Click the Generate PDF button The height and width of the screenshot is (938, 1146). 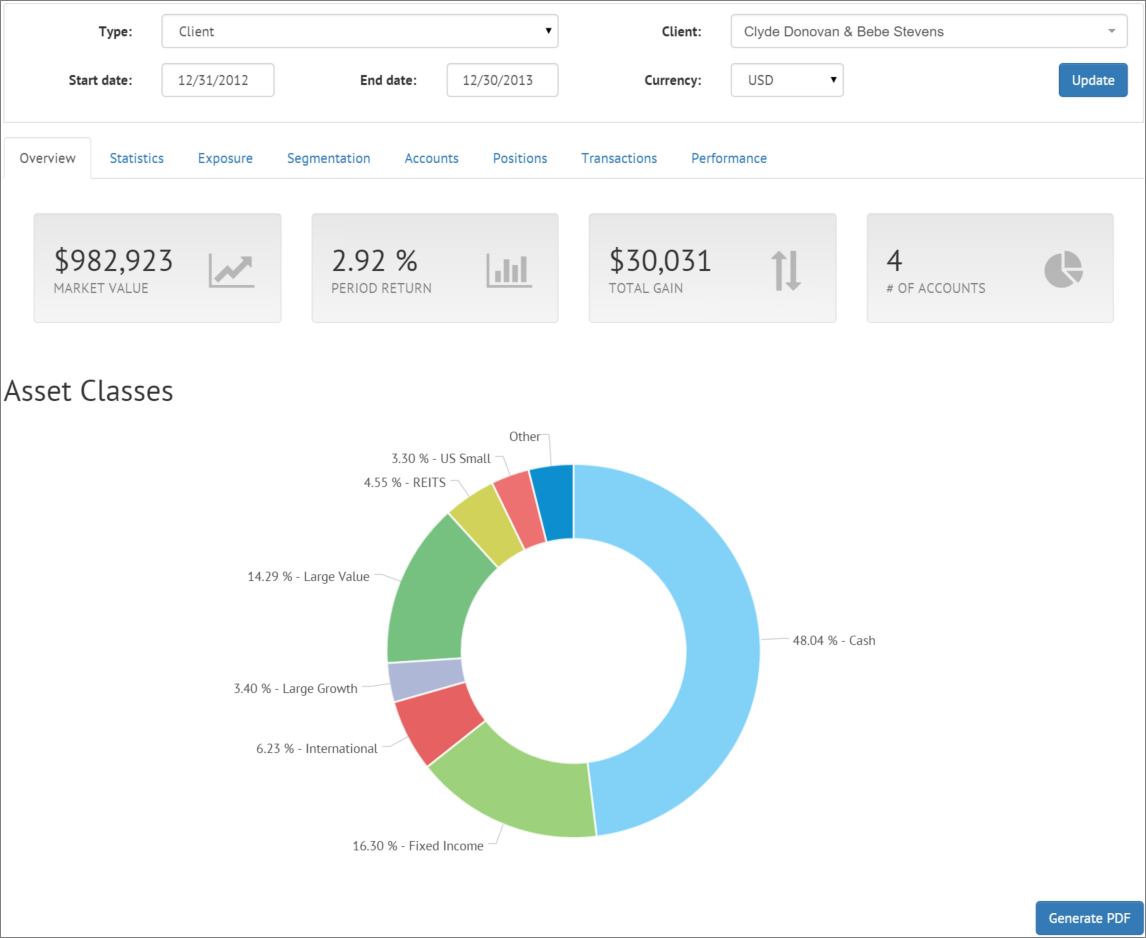(x=1089, y=918)
